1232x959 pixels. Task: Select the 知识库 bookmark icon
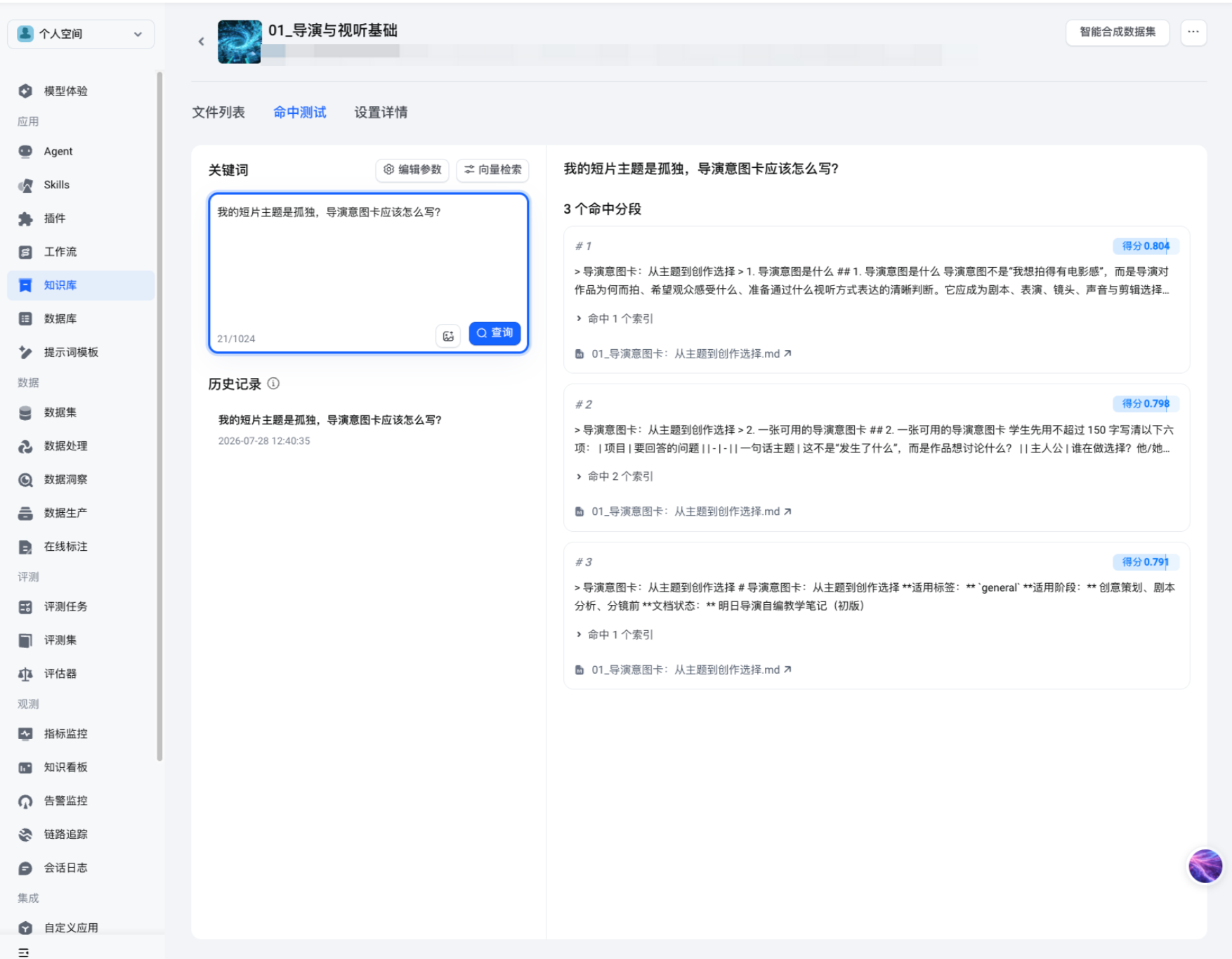point(25,285)
